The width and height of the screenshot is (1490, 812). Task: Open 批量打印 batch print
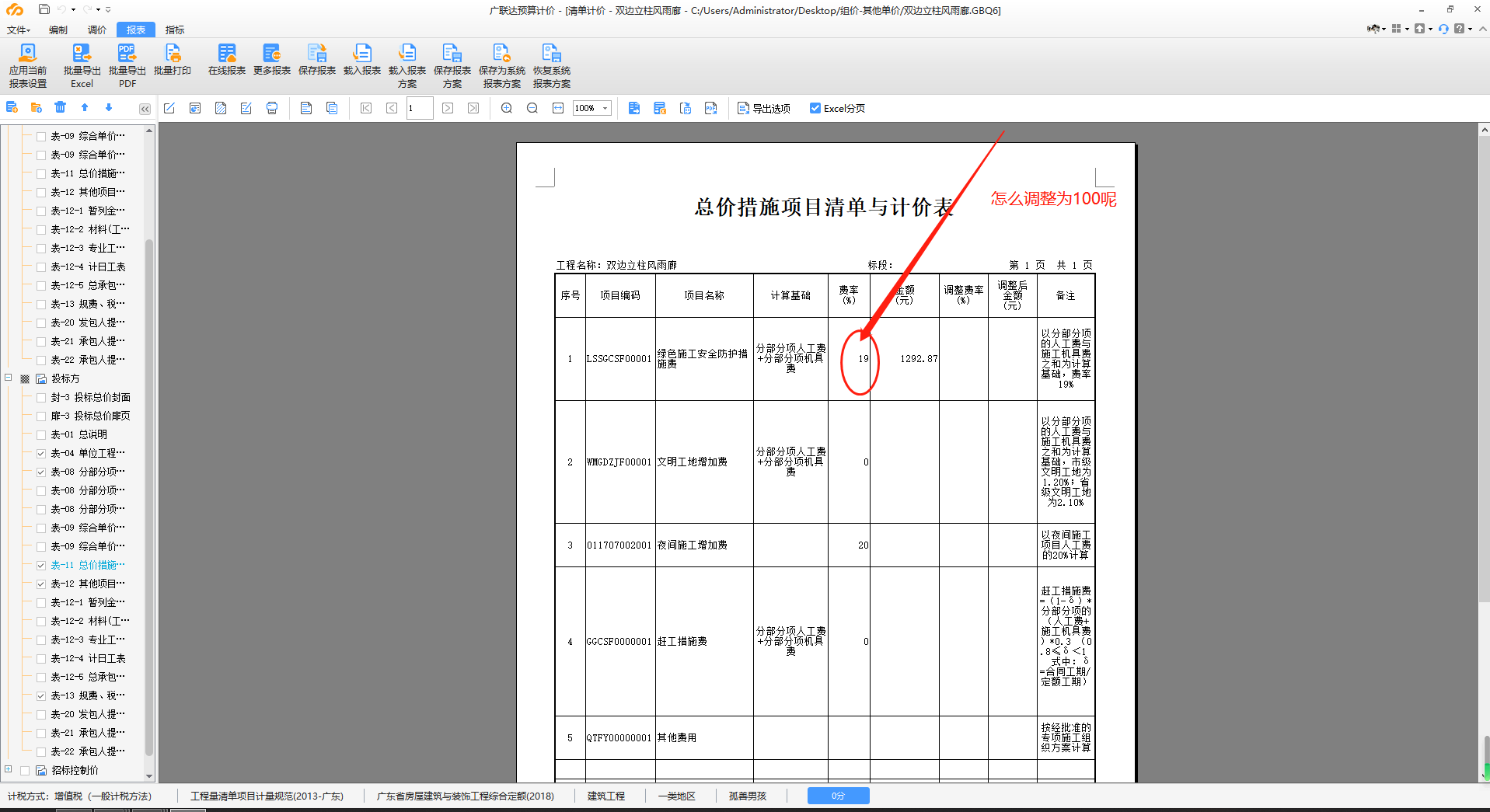click(172, 60)
